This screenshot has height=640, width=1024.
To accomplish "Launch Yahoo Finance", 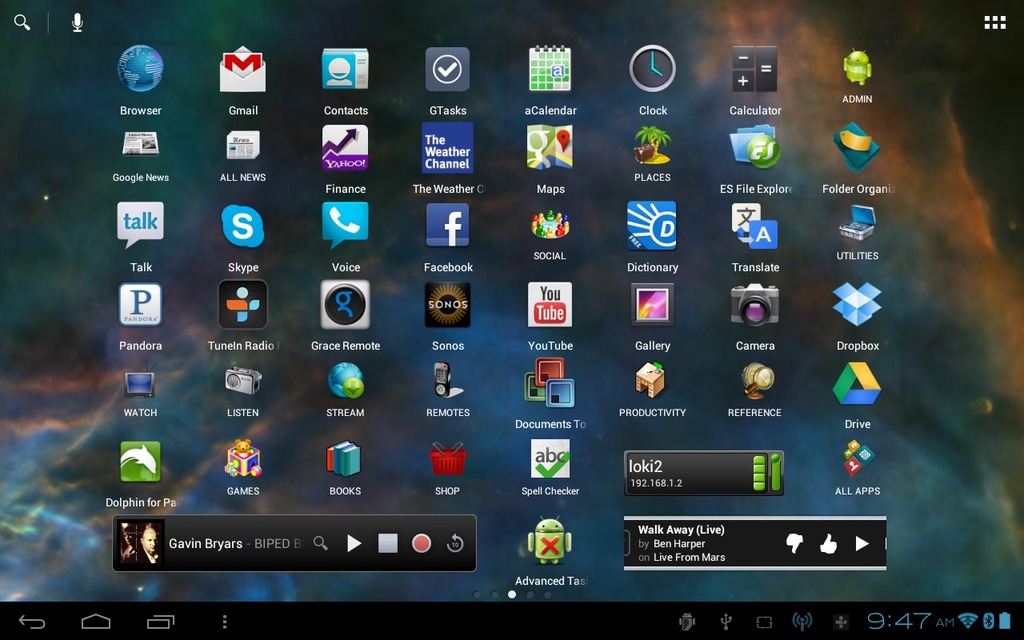I will tap(345, 148).
